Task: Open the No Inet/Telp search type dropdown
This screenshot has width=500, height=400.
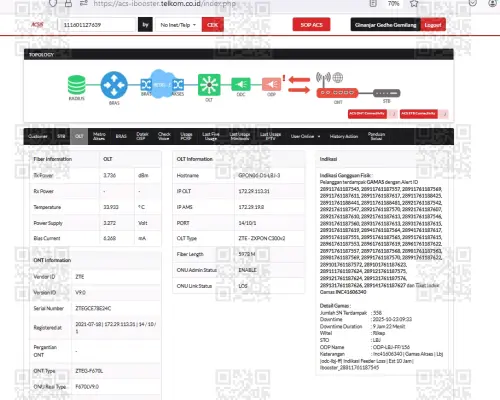Action: 178,25
